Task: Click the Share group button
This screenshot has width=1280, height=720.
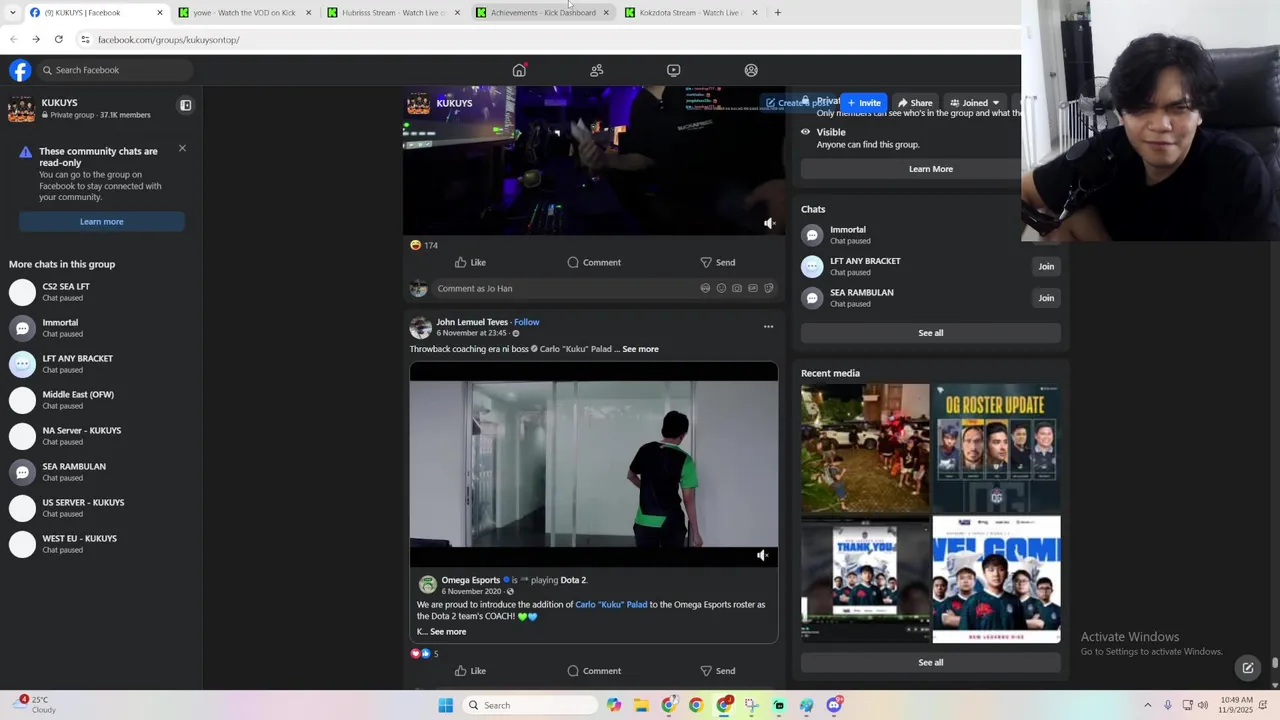Action: tap(915, 103)
